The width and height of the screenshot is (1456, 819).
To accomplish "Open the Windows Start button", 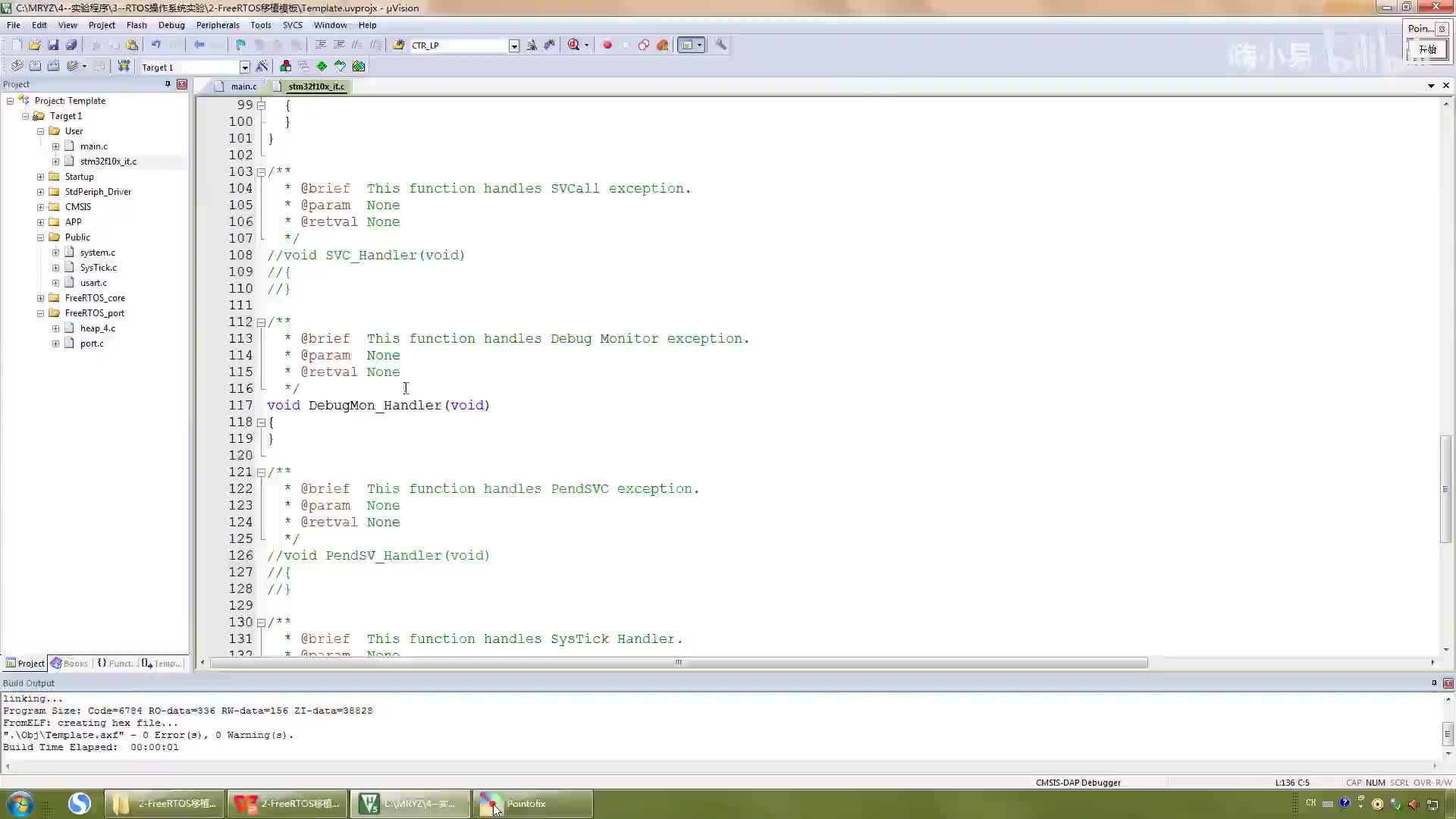I will 20,804.
